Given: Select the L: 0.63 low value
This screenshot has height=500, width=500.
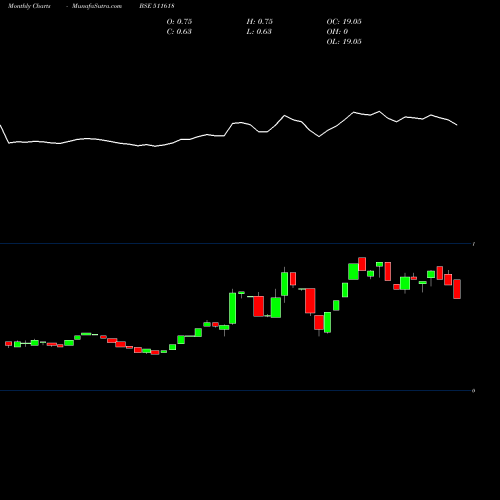Looking at the screenshot, I should pos(259,32).
